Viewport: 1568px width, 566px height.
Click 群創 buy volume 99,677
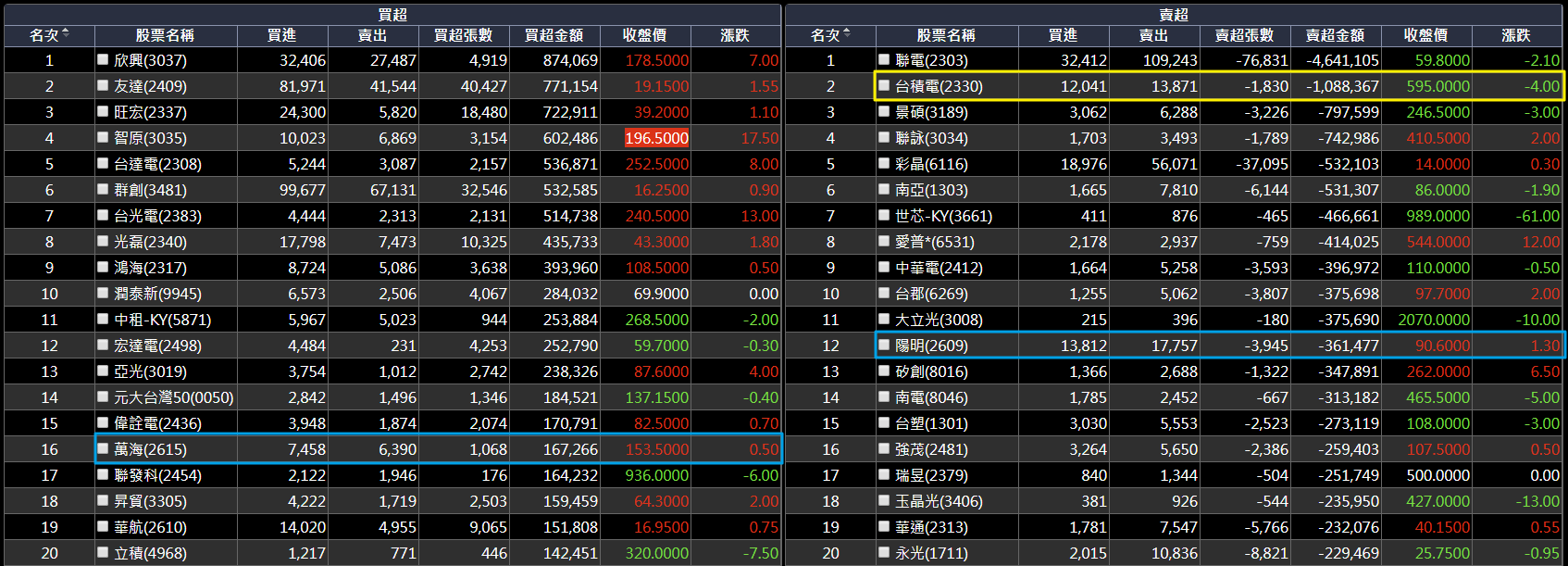[x=303, y=190]
